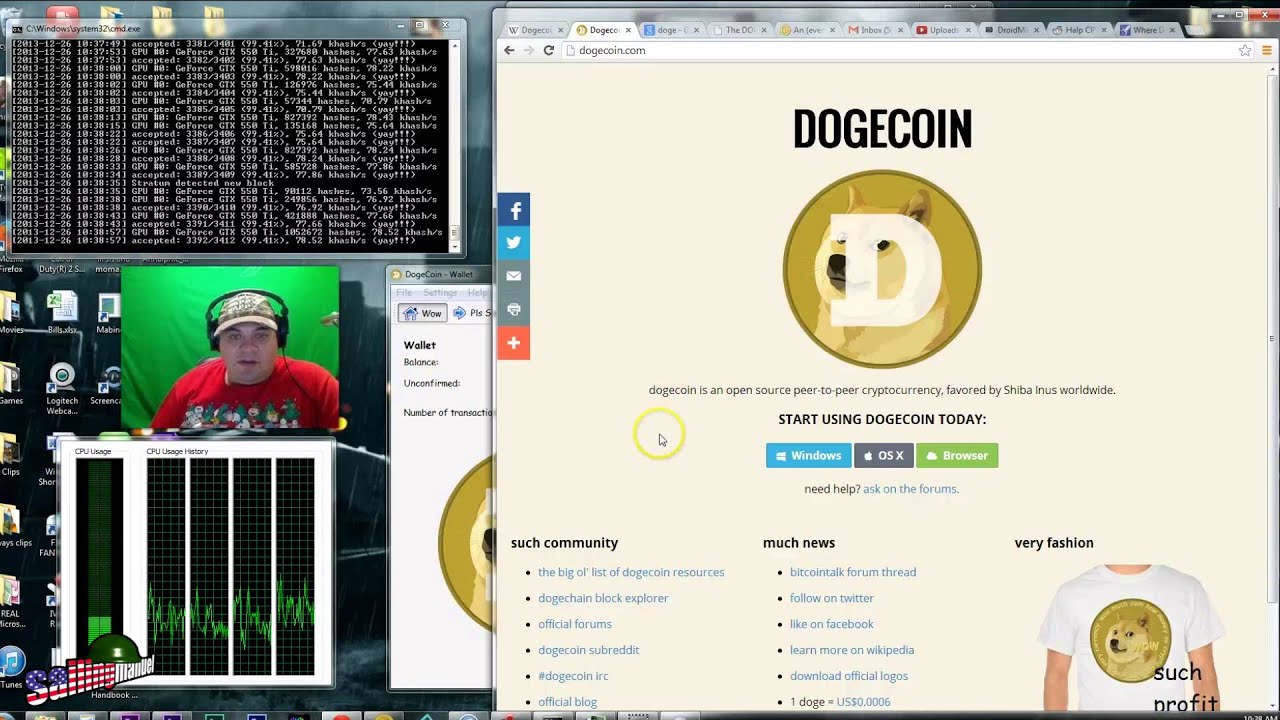Click the print icon in share sidebar
Image resolution: width=1280 pixels, height=720 pixels.
point(514,310)
